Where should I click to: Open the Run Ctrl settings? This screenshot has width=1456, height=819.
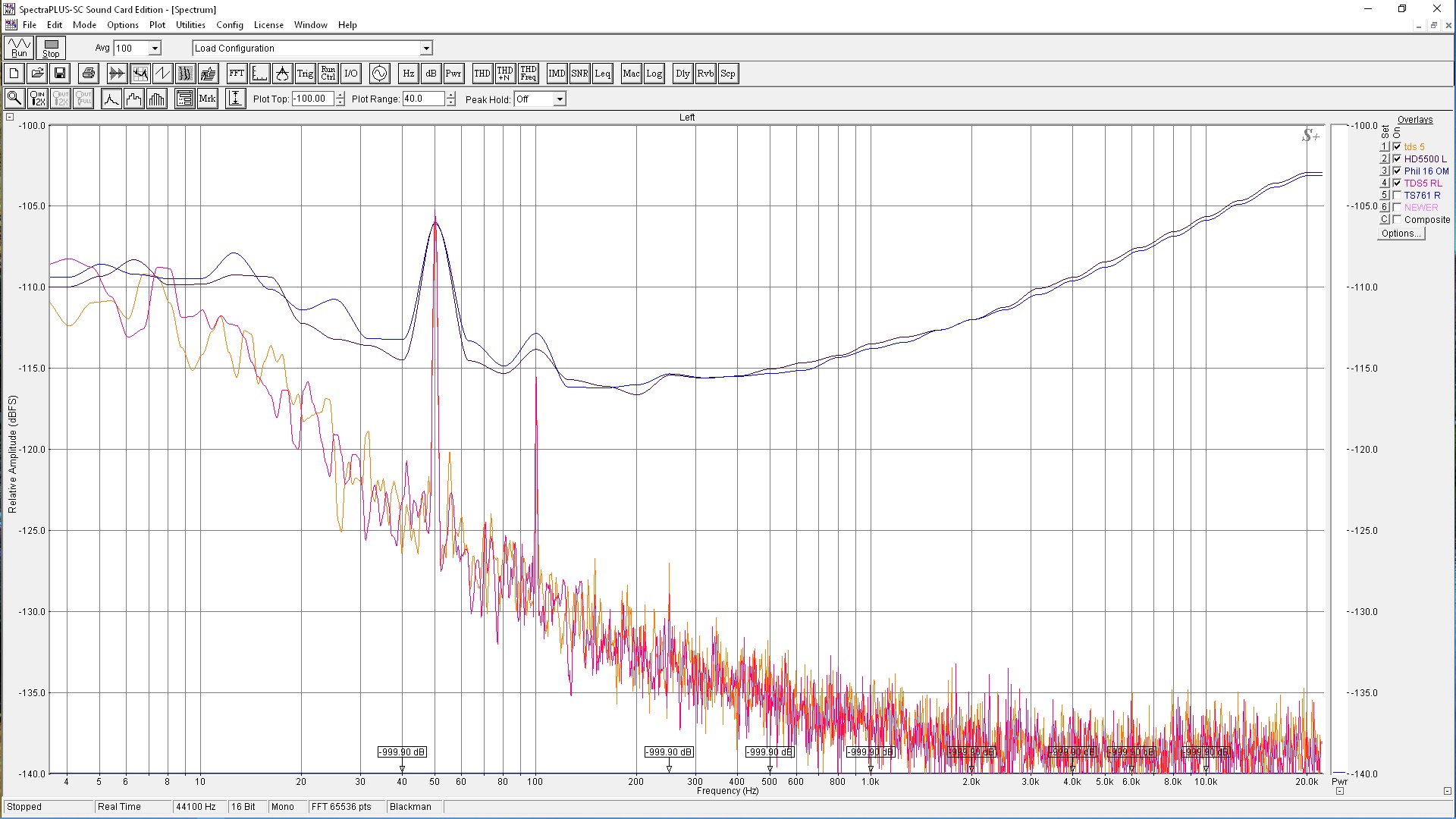point(328,74)
